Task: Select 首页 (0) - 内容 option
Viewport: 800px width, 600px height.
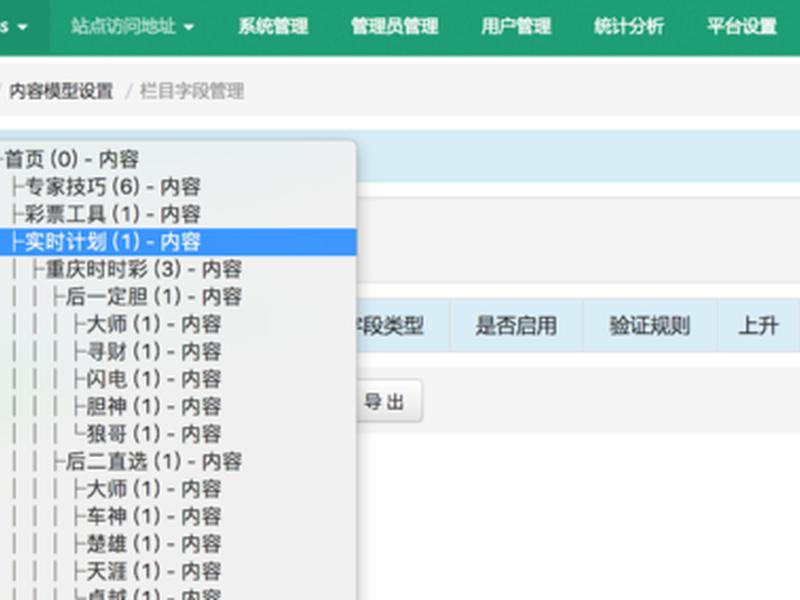Action: click(x=178, y=159)
